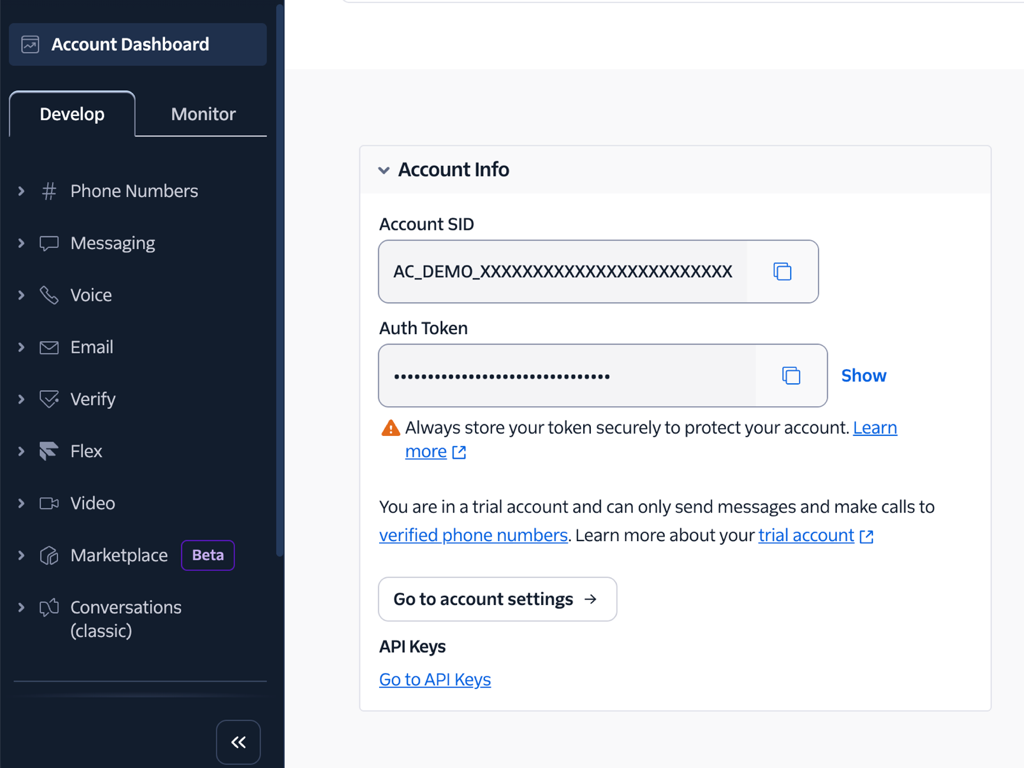
Task: Expand the Messaging chevron
Action: [x=21, y=244]
